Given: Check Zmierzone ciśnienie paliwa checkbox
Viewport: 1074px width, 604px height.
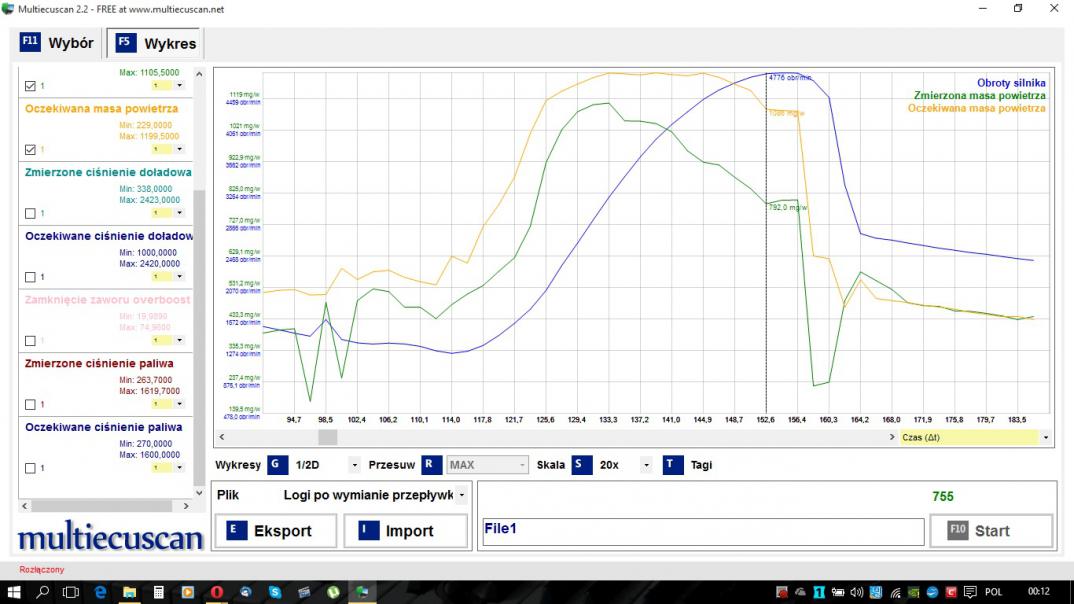Looking at the screenshot, I should [30, 405].
